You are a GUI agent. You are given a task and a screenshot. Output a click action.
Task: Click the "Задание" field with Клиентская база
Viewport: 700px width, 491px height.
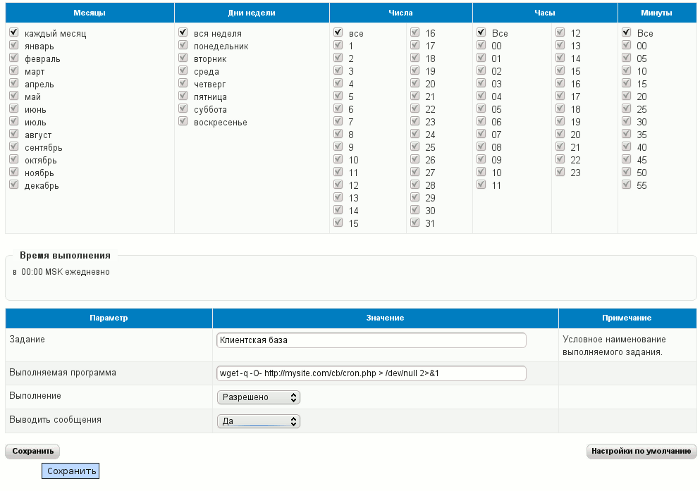click(x=371, y=340)
